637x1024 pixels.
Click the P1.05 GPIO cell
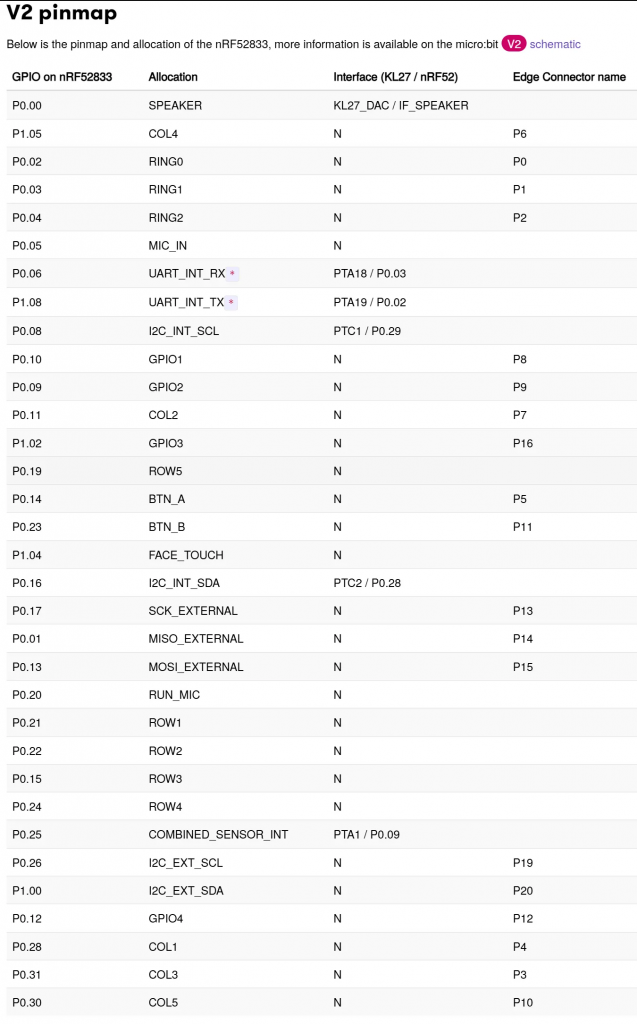[27, 133]
